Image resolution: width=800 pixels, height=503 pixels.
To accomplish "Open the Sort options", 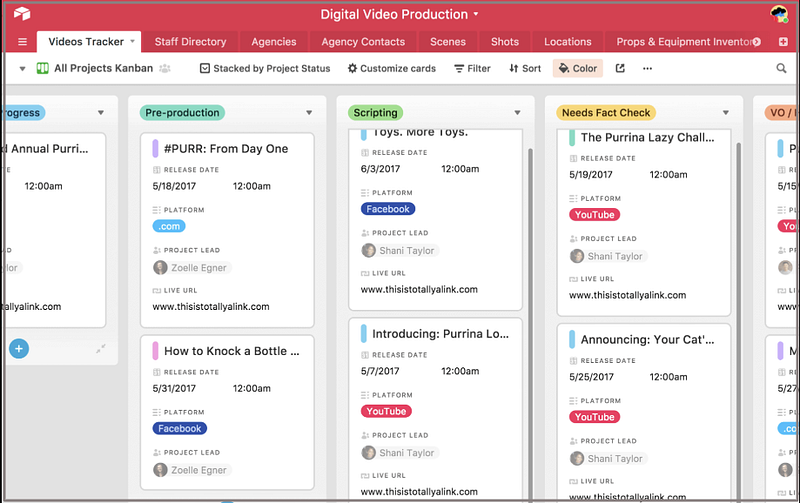I will 524,68.
